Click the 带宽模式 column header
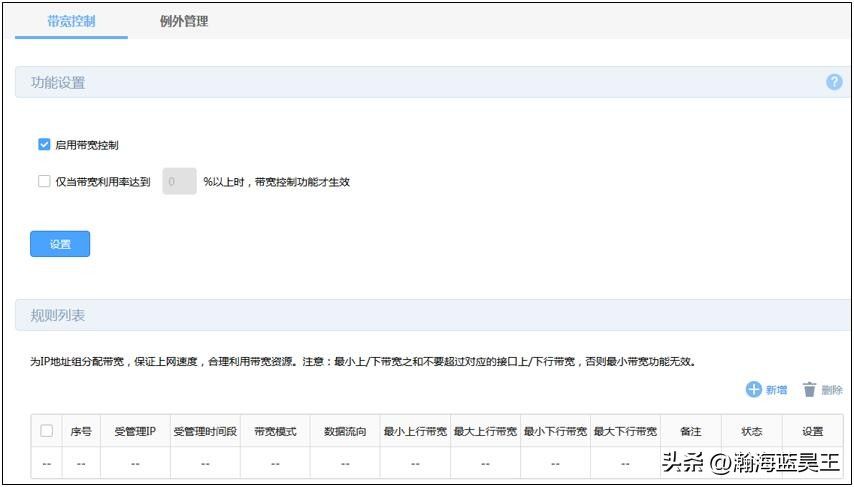The width and height of the screenshot is (854, 487). pyautogui.click(x=275, y=432)
